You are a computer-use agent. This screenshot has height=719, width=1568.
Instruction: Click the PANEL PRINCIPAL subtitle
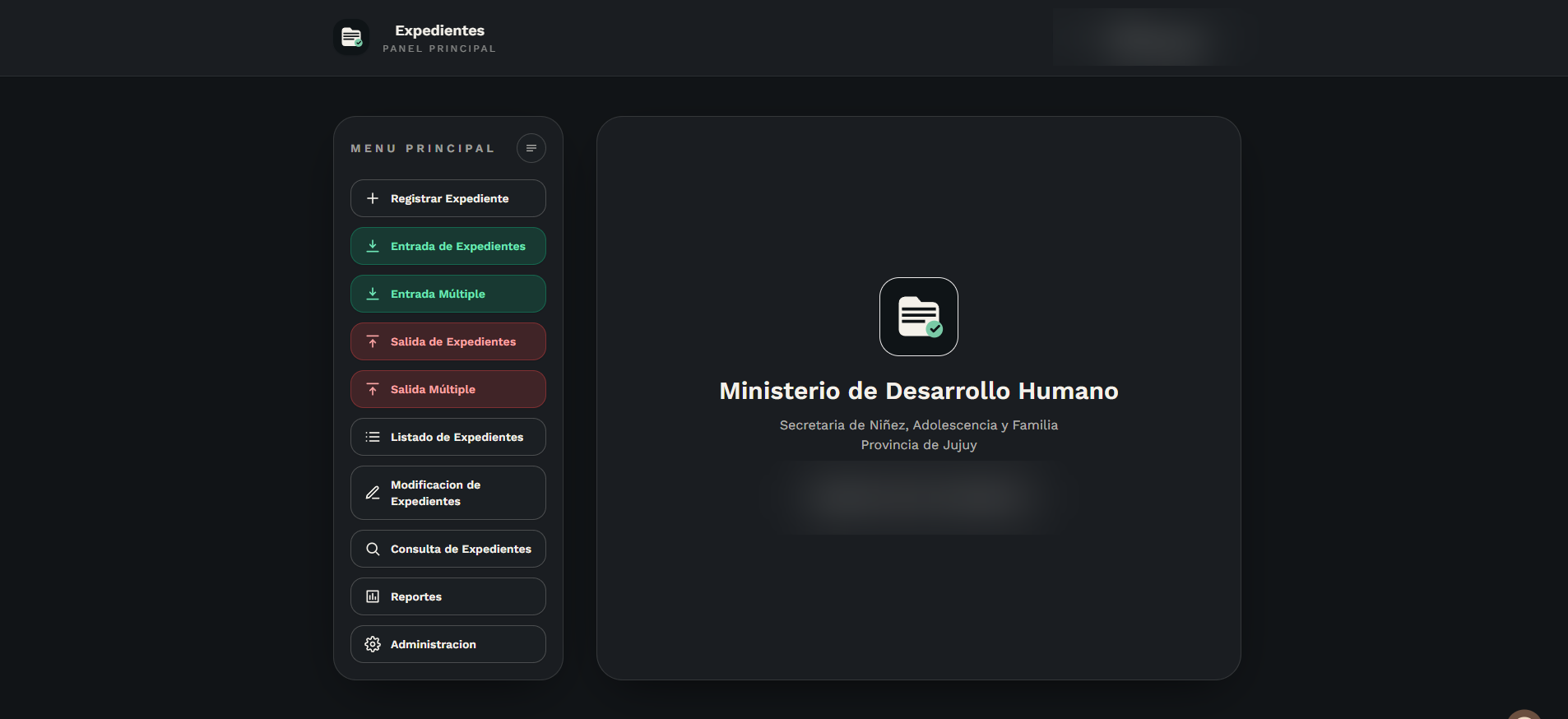pyautogui.click(x=439, y=49)
